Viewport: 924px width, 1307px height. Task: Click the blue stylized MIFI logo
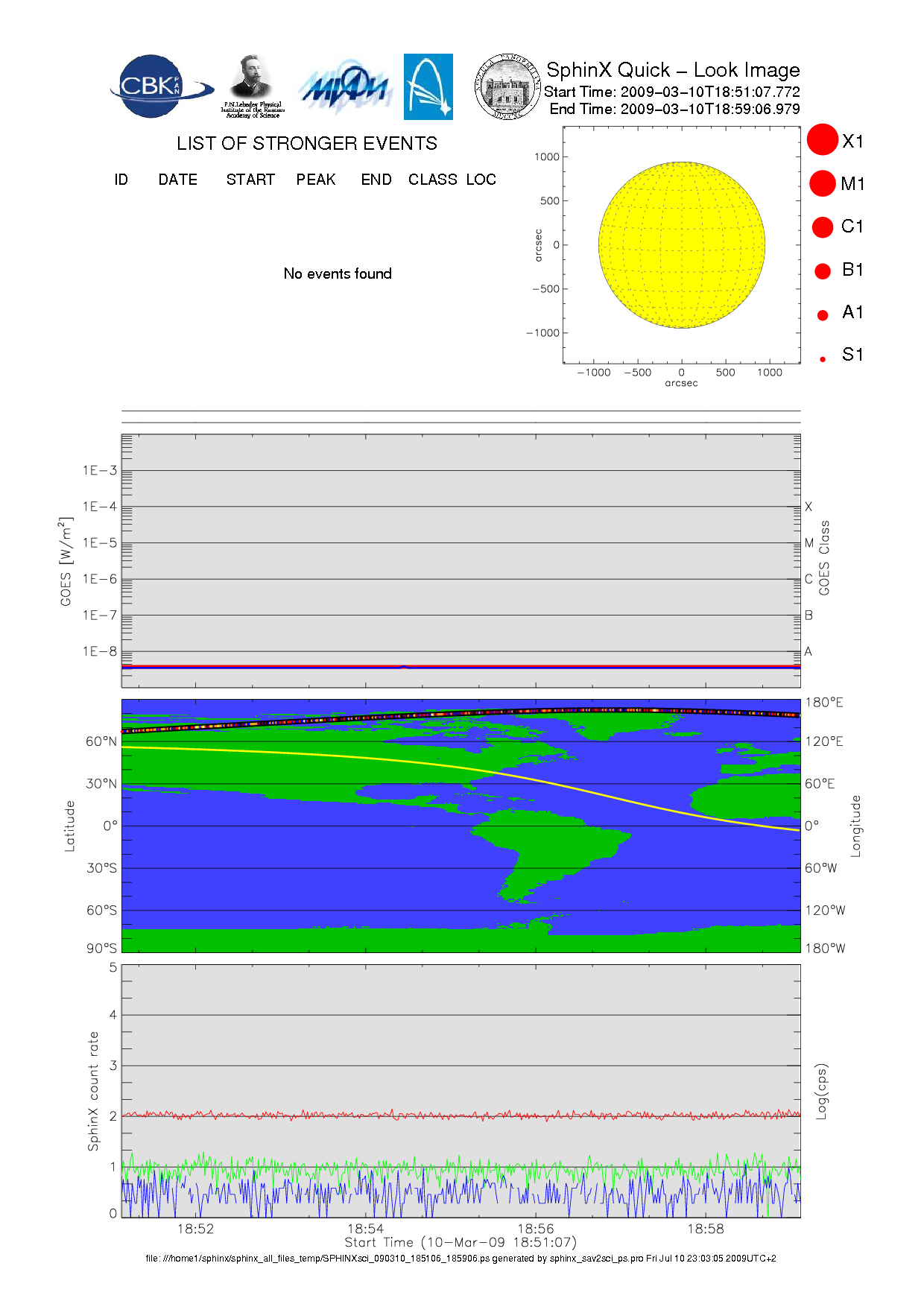pyautogui.click(x=345, y=88)
